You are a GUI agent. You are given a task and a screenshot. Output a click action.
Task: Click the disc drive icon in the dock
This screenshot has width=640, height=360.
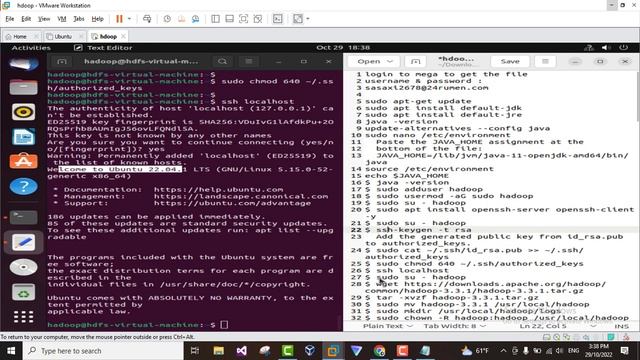point(23,267)
